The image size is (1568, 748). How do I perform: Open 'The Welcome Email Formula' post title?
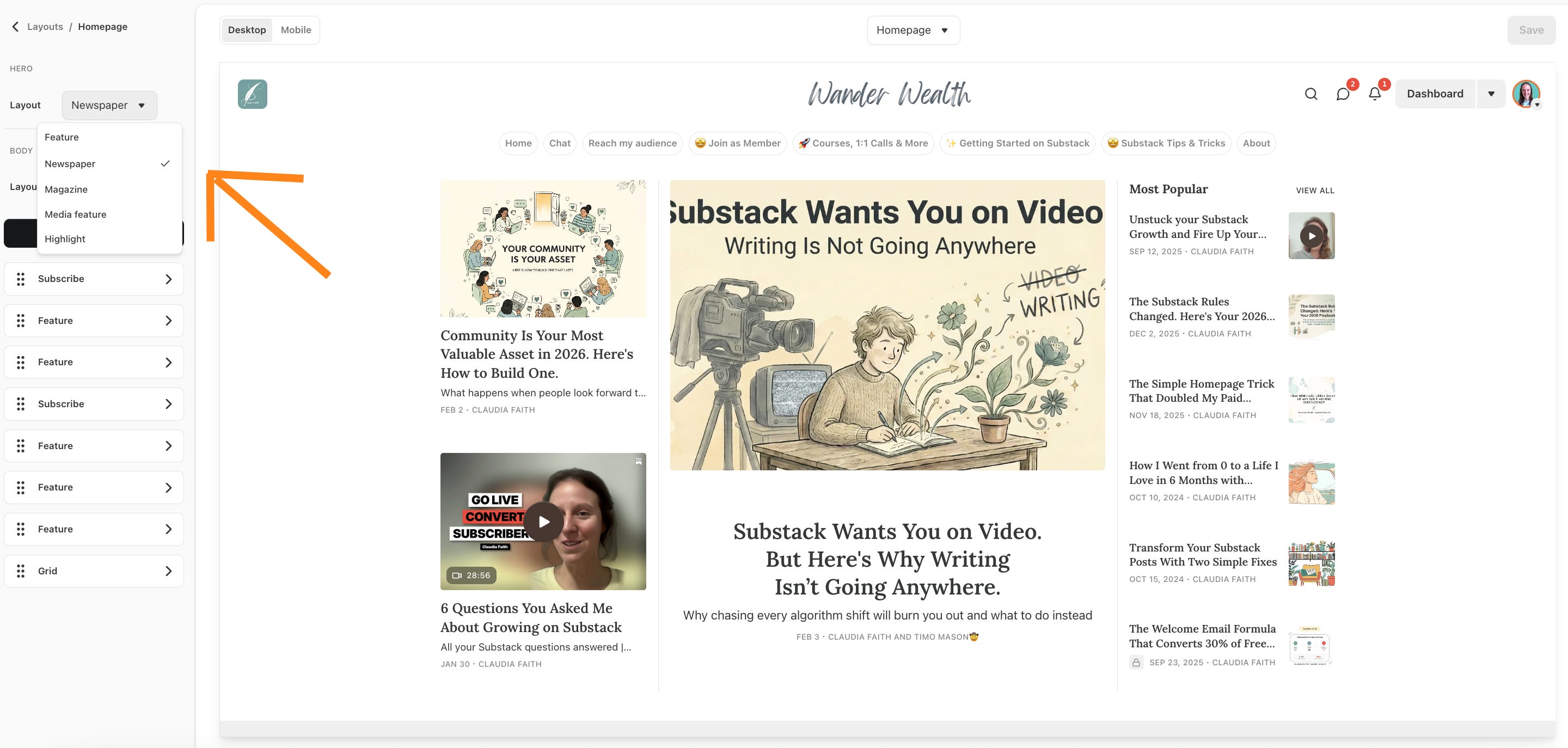point(1202,636)
